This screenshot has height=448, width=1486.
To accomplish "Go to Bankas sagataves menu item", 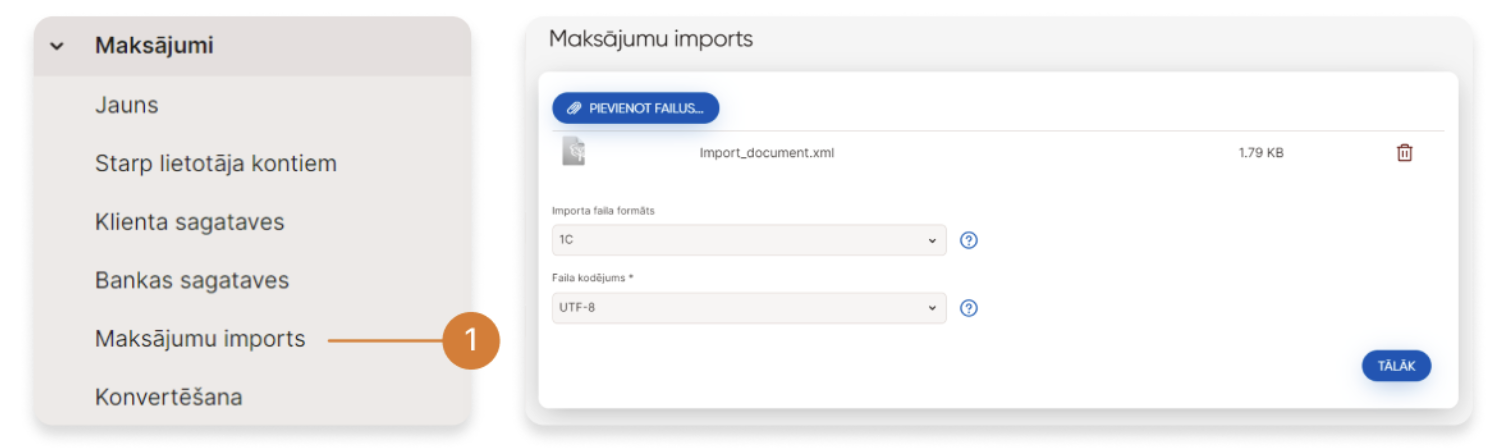I will 192,280.
